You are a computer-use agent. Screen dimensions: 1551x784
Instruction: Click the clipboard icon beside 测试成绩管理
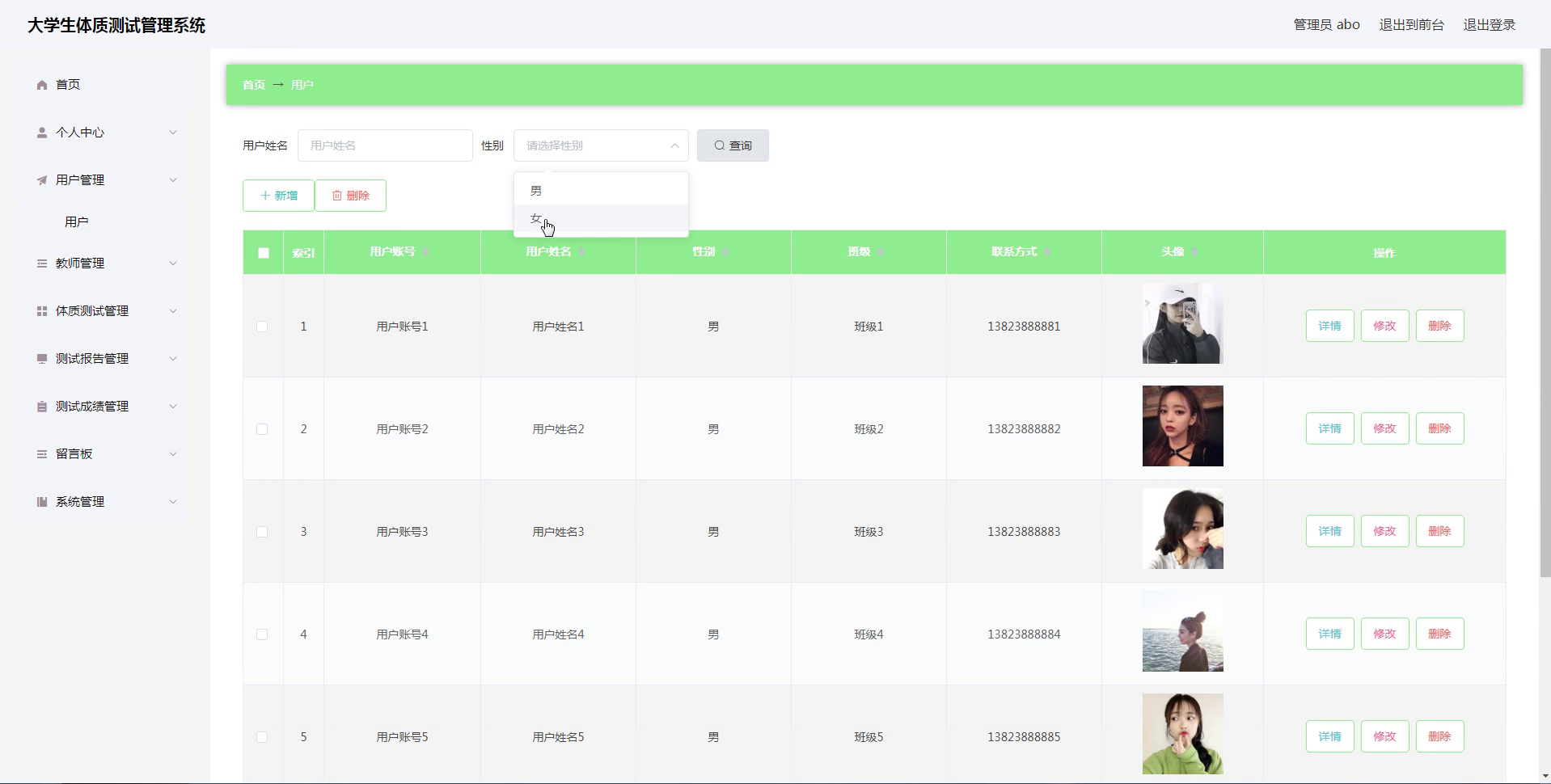point(42,407)
